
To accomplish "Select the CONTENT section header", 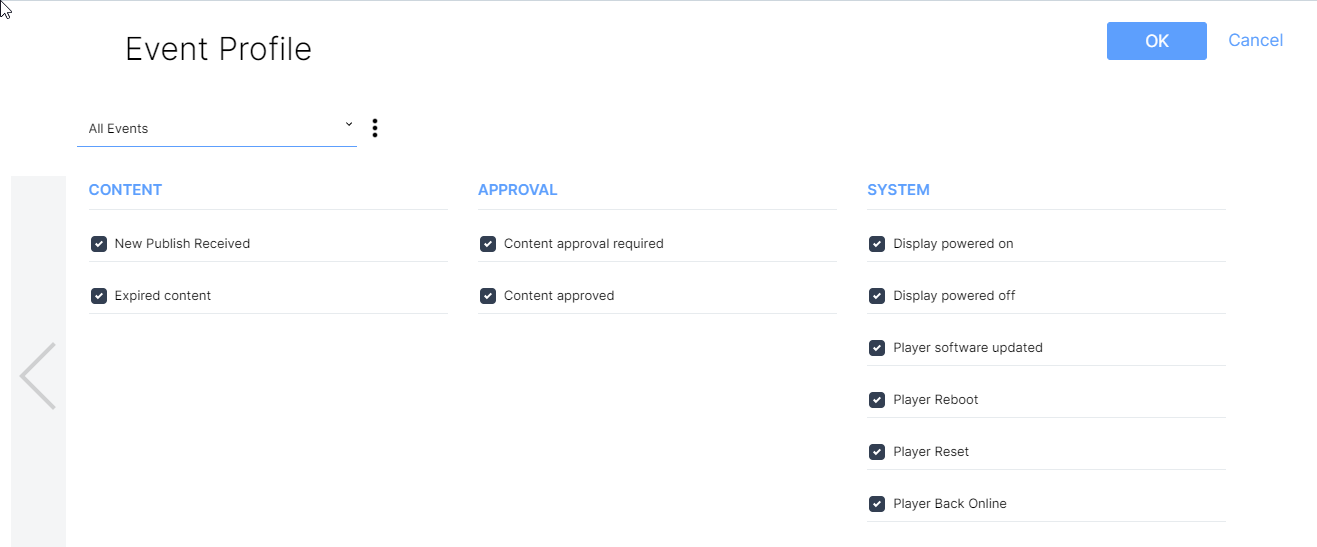I will pyautogui.click(x=125, y=190).
